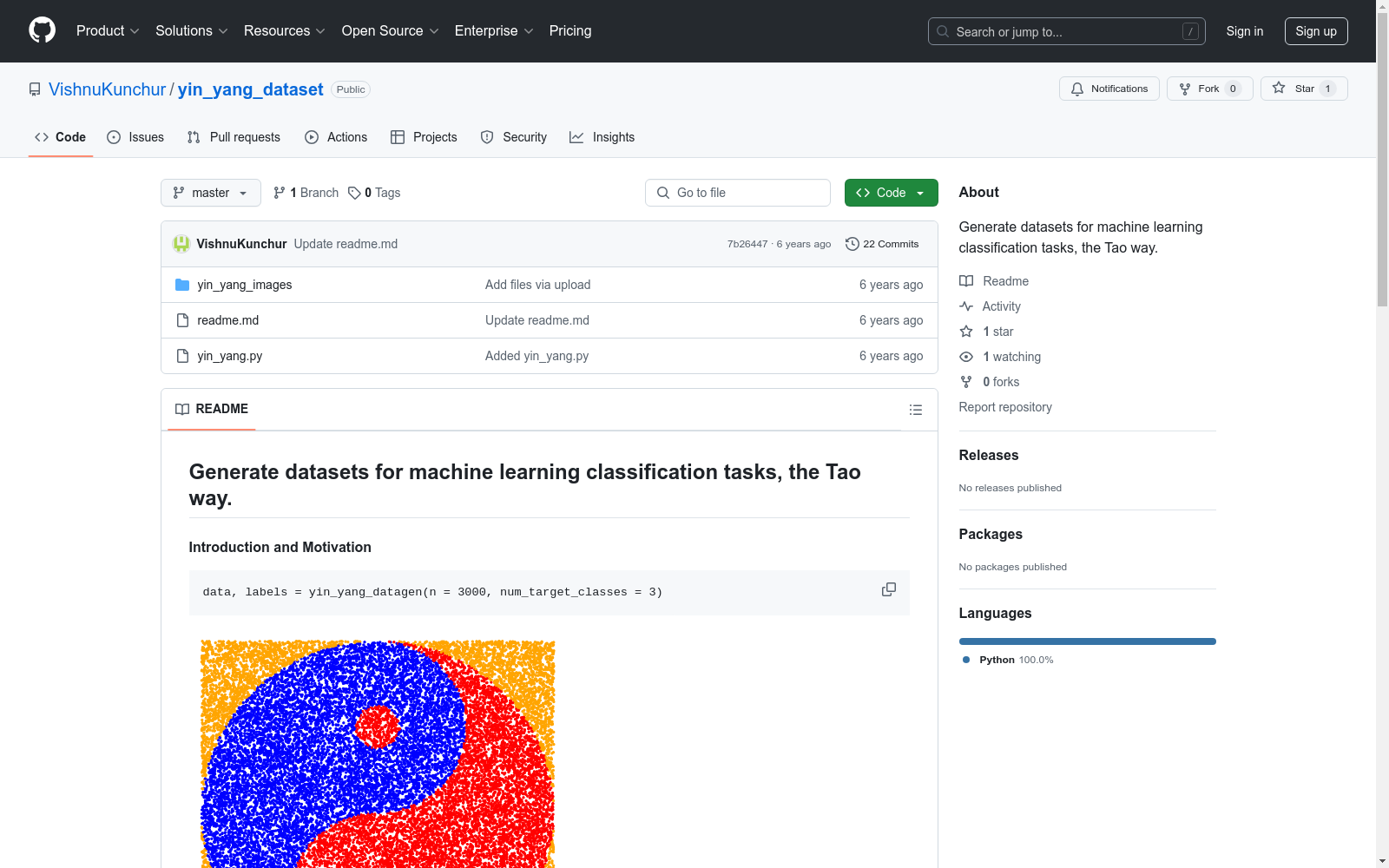
Task: View the 1 Branch list
Action: tap(306, 193)
